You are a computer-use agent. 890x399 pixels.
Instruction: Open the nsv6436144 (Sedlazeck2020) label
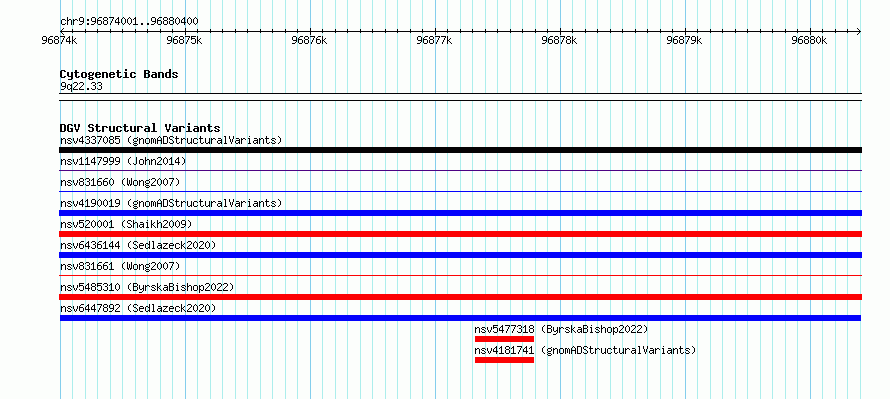click(138, 245)
